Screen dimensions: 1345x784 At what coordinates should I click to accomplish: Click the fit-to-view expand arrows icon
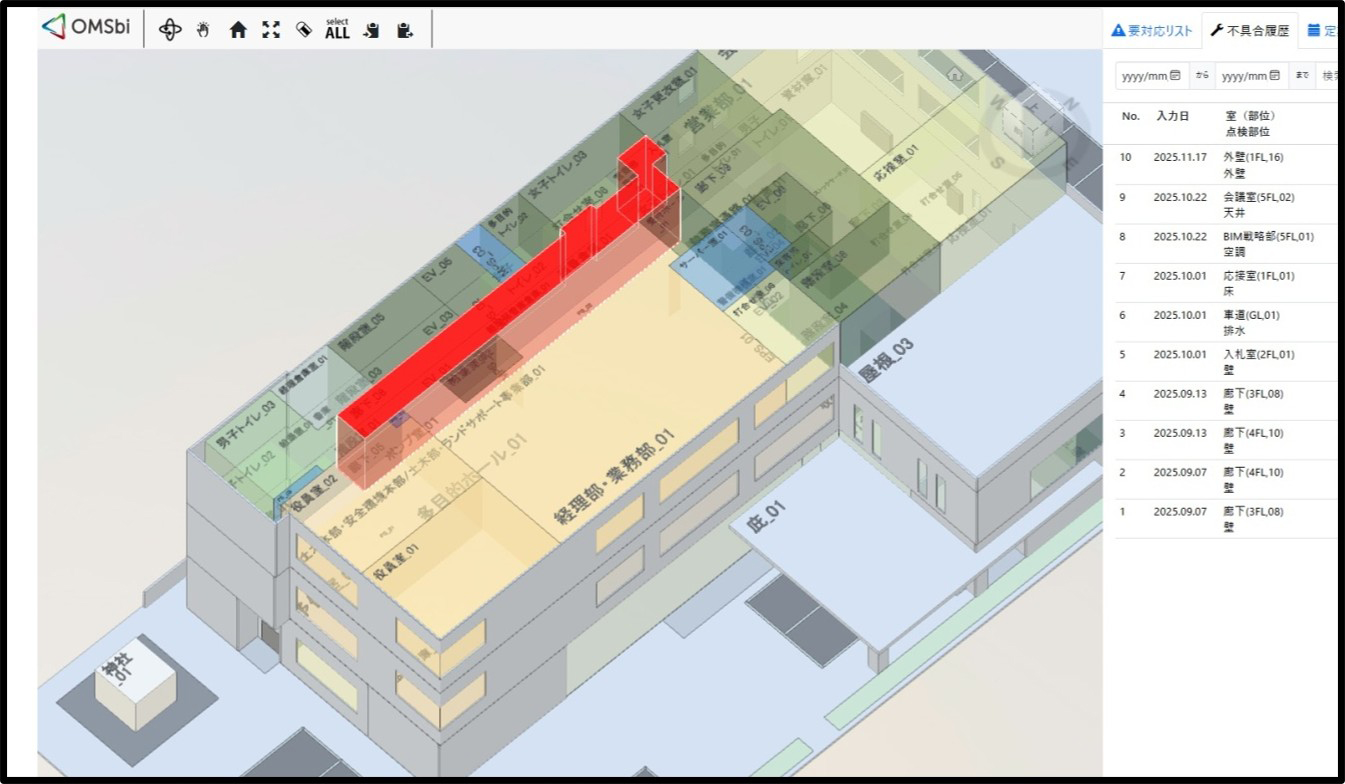tap(271, 30)
